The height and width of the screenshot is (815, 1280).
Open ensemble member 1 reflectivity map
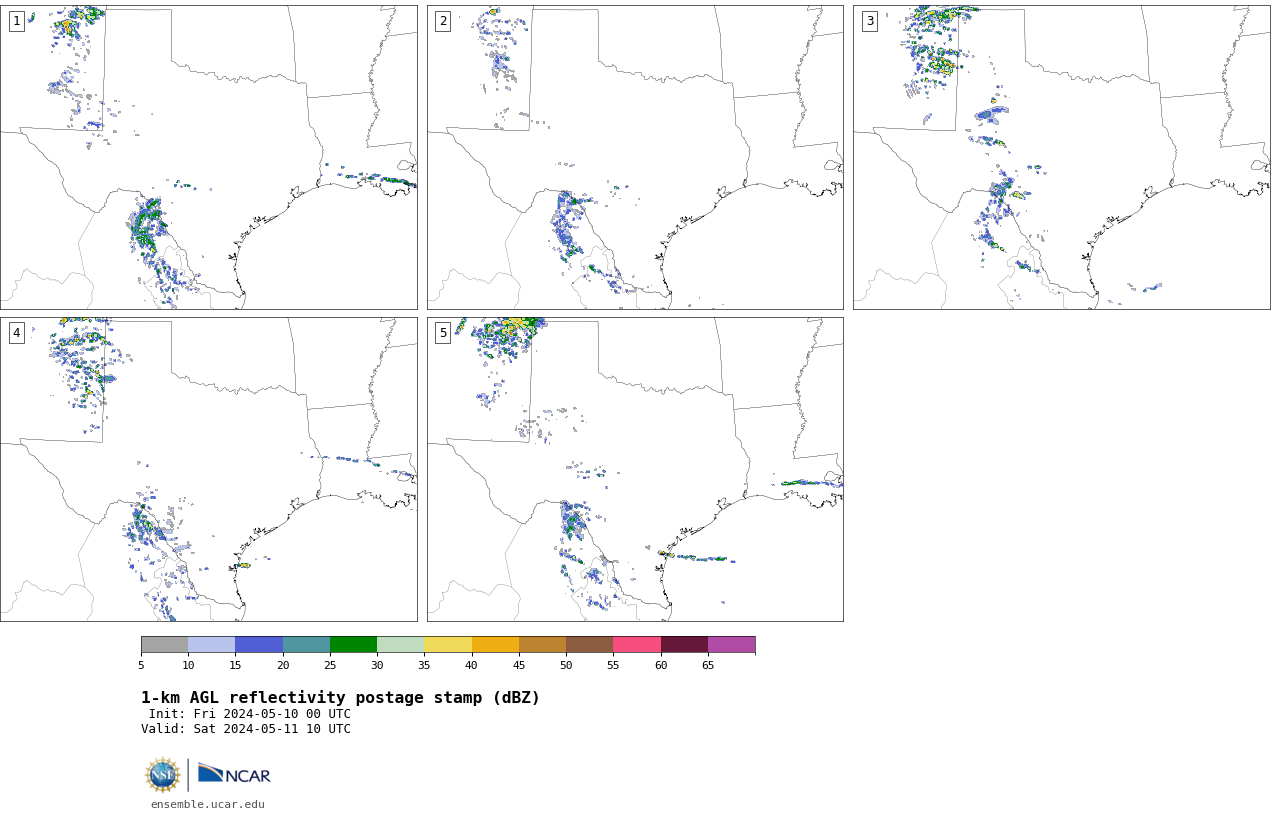click(x=209, y=157)
